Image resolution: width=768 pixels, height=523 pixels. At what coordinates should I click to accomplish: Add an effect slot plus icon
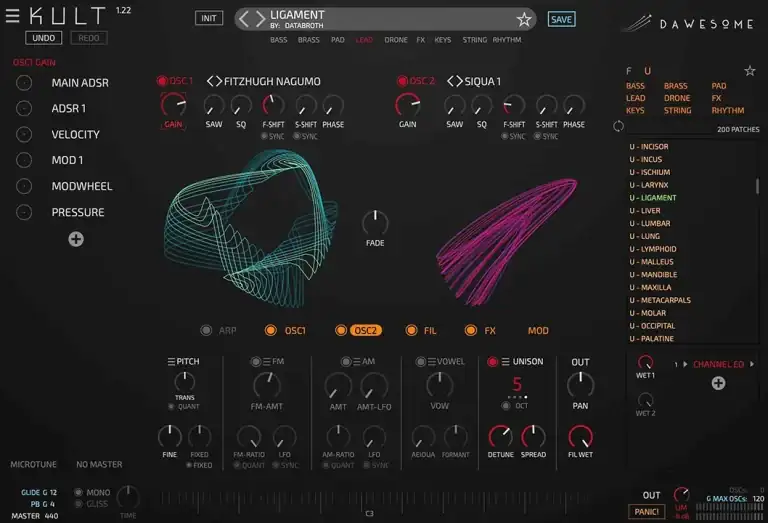(718, 383)
